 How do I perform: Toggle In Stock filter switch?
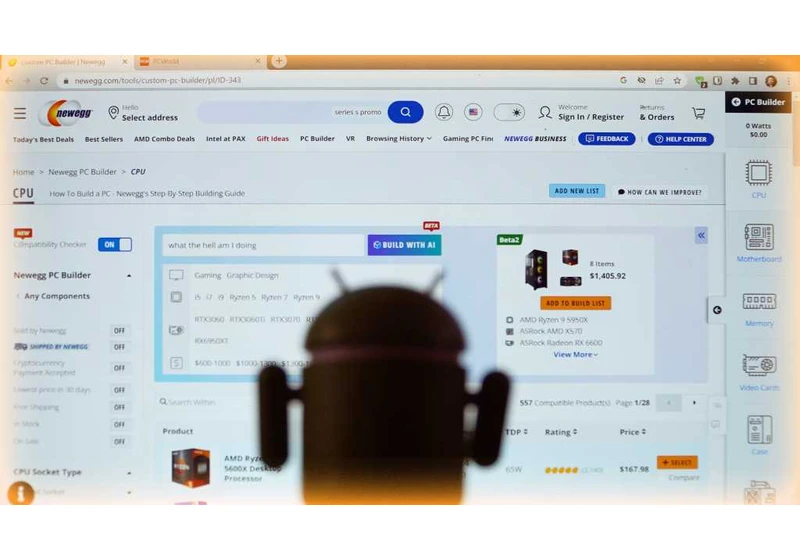pos(119,424)
